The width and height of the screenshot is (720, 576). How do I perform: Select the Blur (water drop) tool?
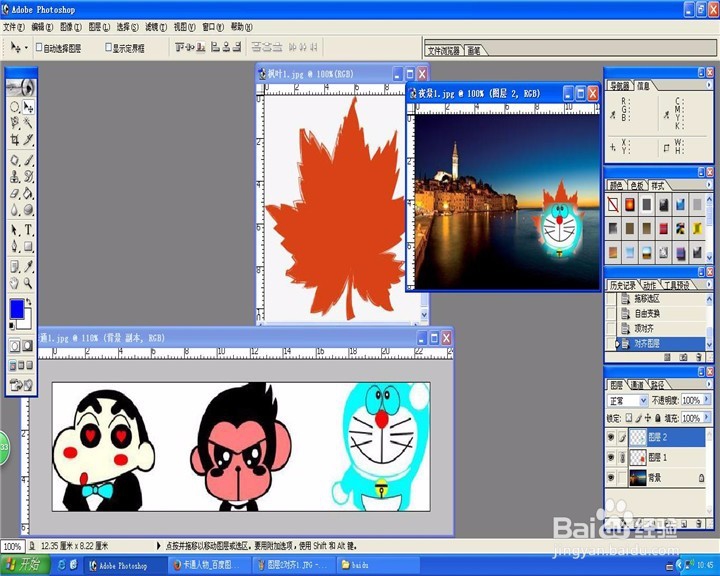pyautogui.click(x=14, y=209)
